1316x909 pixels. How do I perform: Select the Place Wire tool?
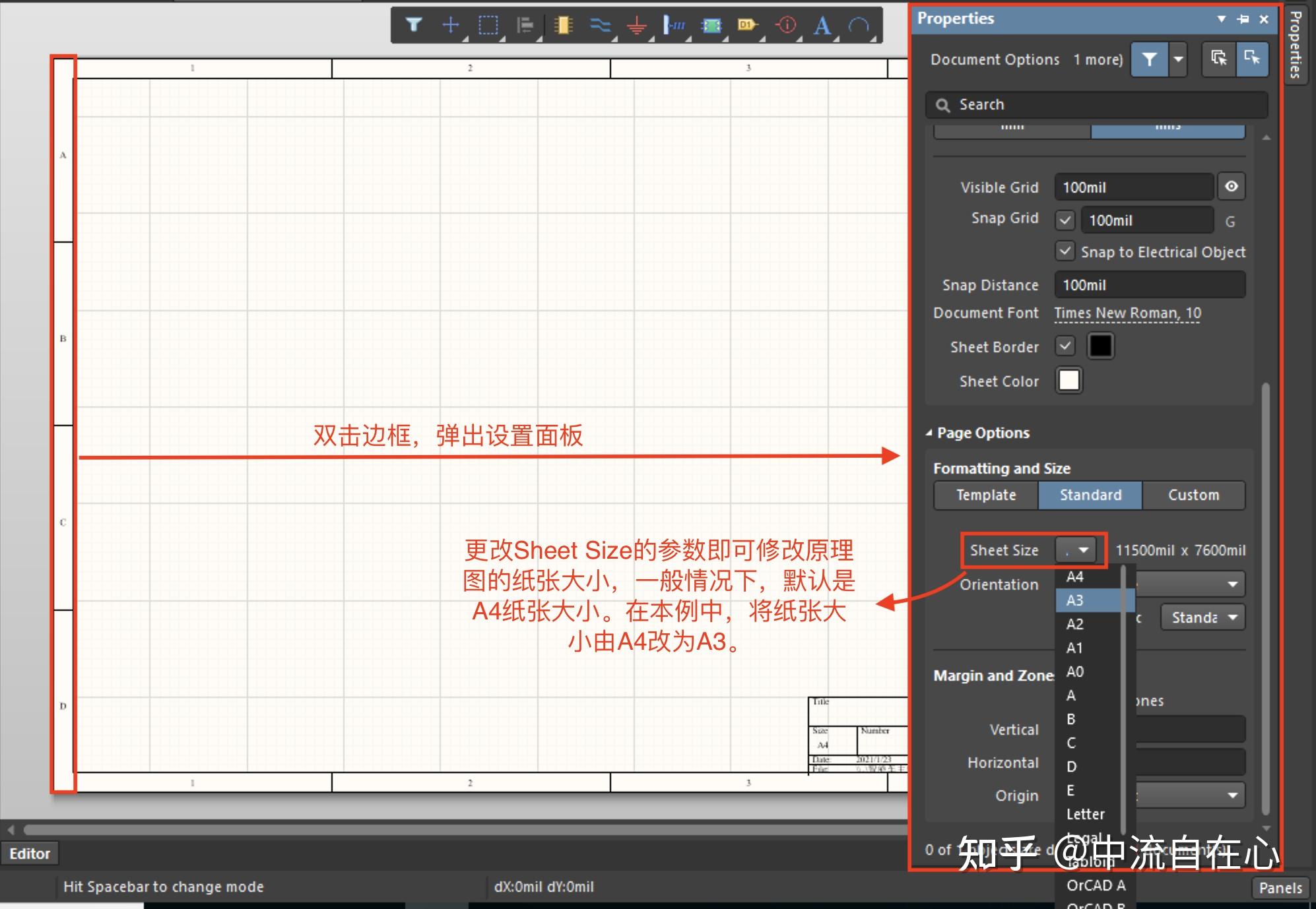(600, 25)
